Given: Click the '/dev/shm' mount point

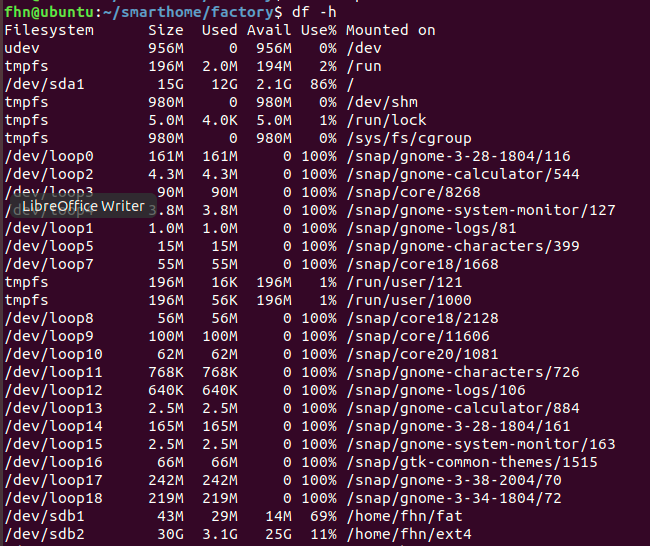Looking at the screenshot, I should (x=382, y=102).
